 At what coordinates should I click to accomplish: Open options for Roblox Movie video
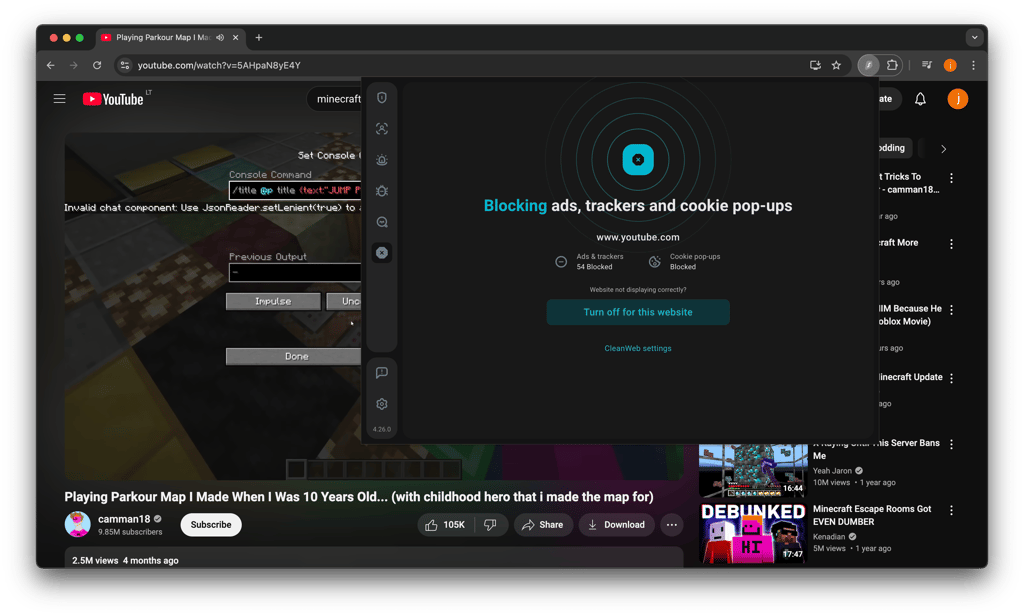pyautogui.click(x=952, y=310)
